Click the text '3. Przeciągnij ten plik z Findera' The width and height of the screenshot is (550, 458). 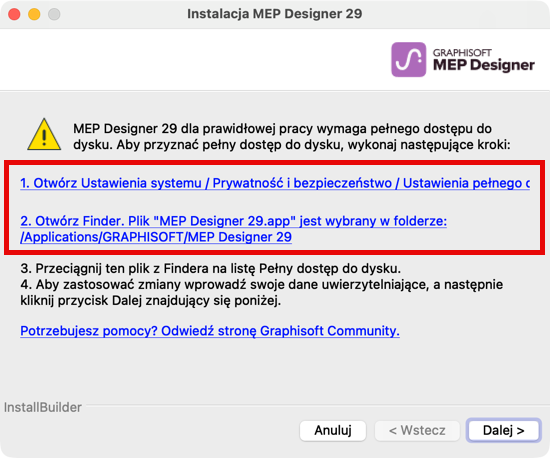[x=210, y=269]
